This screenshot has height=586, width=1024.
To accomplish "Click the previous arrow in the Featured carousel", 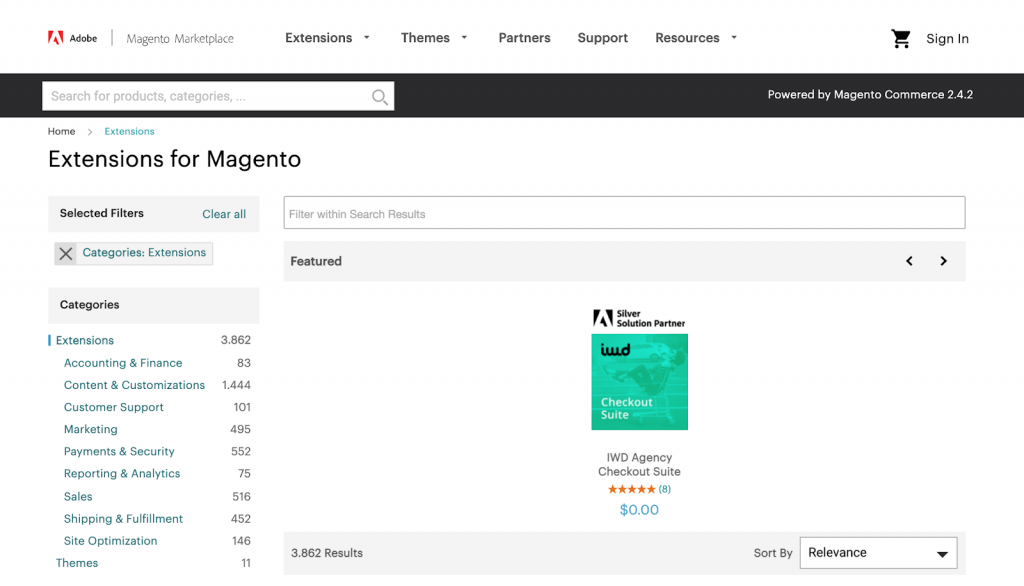I will pos(909,260).
